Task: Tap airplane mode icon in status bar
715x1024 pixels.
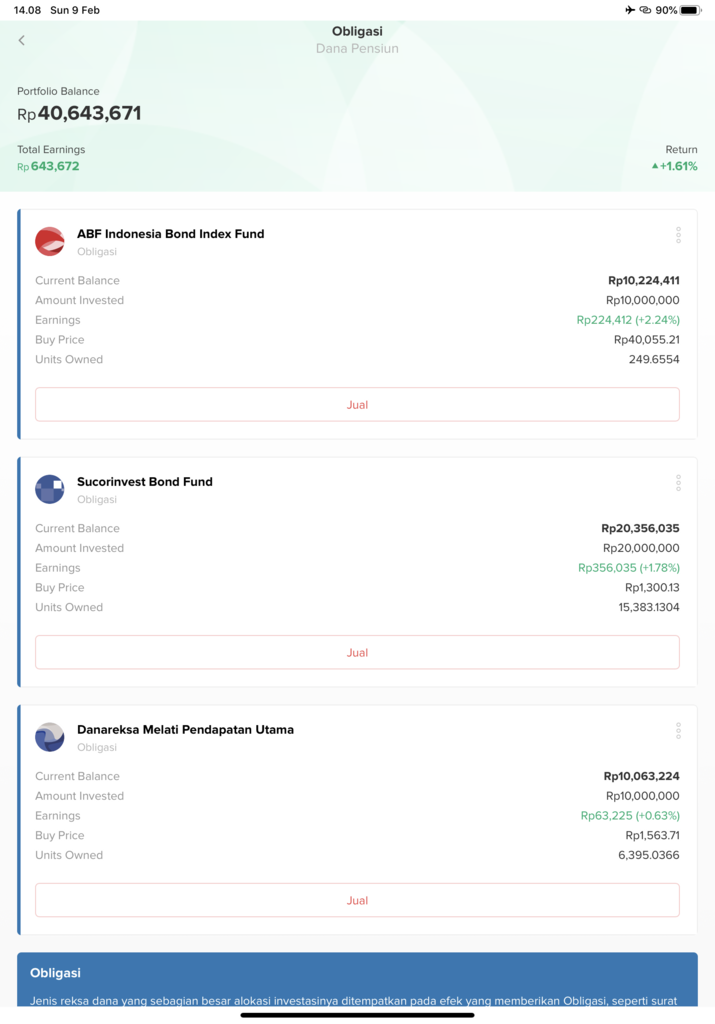Action: click(x=629, y=10)
